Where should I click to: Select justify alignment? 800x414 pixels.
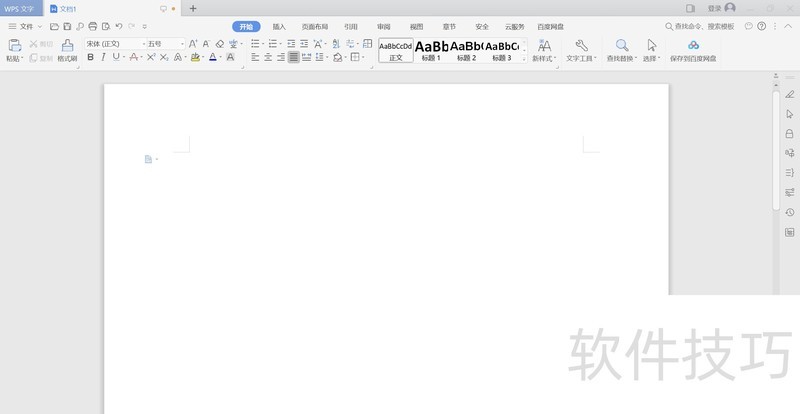293,57
